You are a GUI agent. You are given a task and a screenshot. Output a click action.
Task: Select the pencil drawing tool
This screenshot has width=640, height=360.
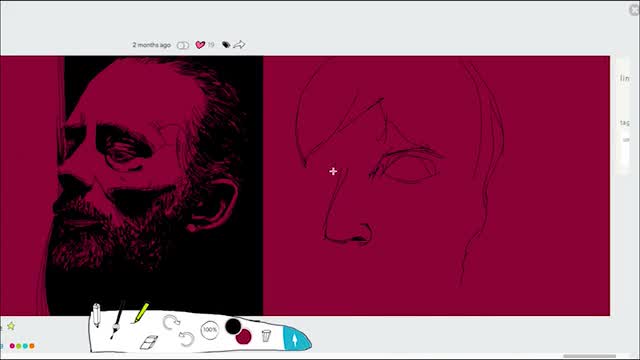coord(96,315)
